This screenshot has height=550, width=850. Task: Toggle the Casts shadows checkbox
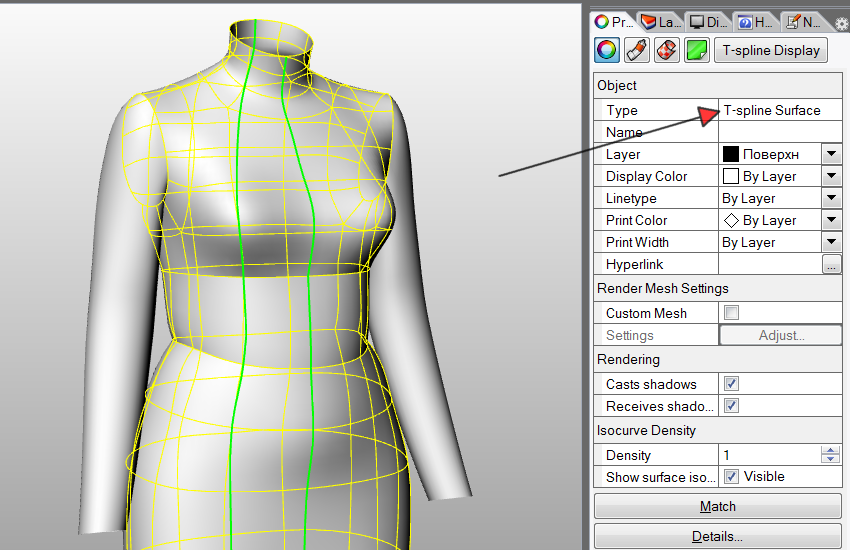coord(731,384)
